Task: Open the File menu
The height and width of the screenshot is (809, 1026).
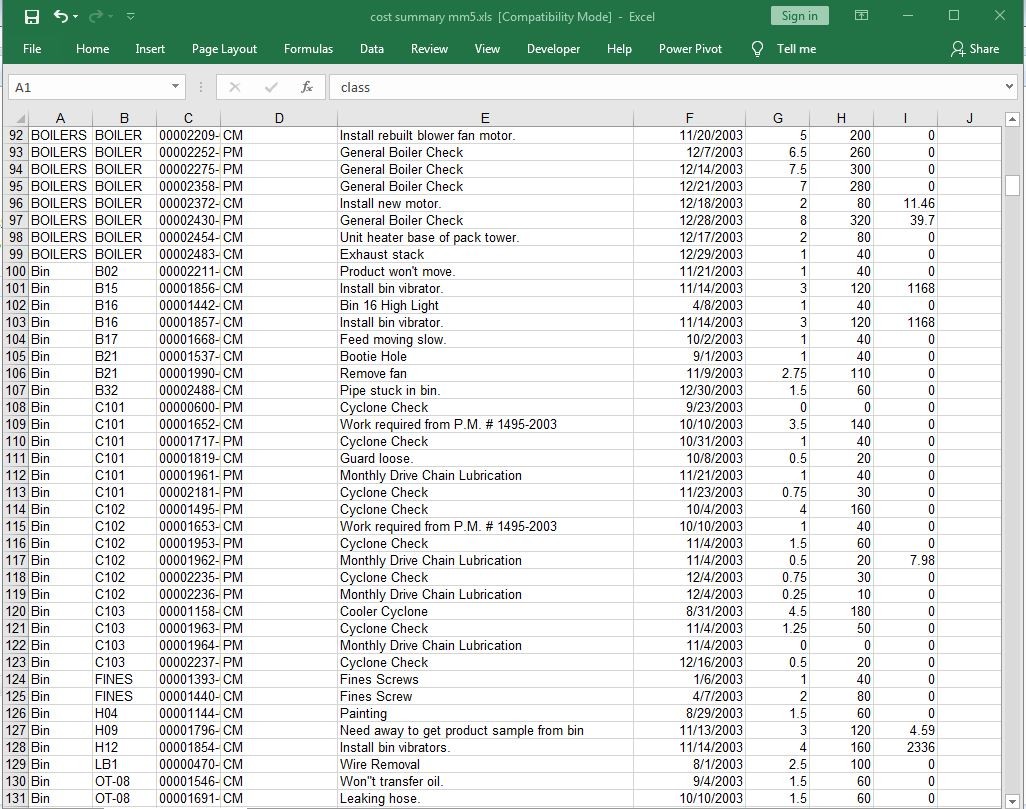Action: [32, 48]
